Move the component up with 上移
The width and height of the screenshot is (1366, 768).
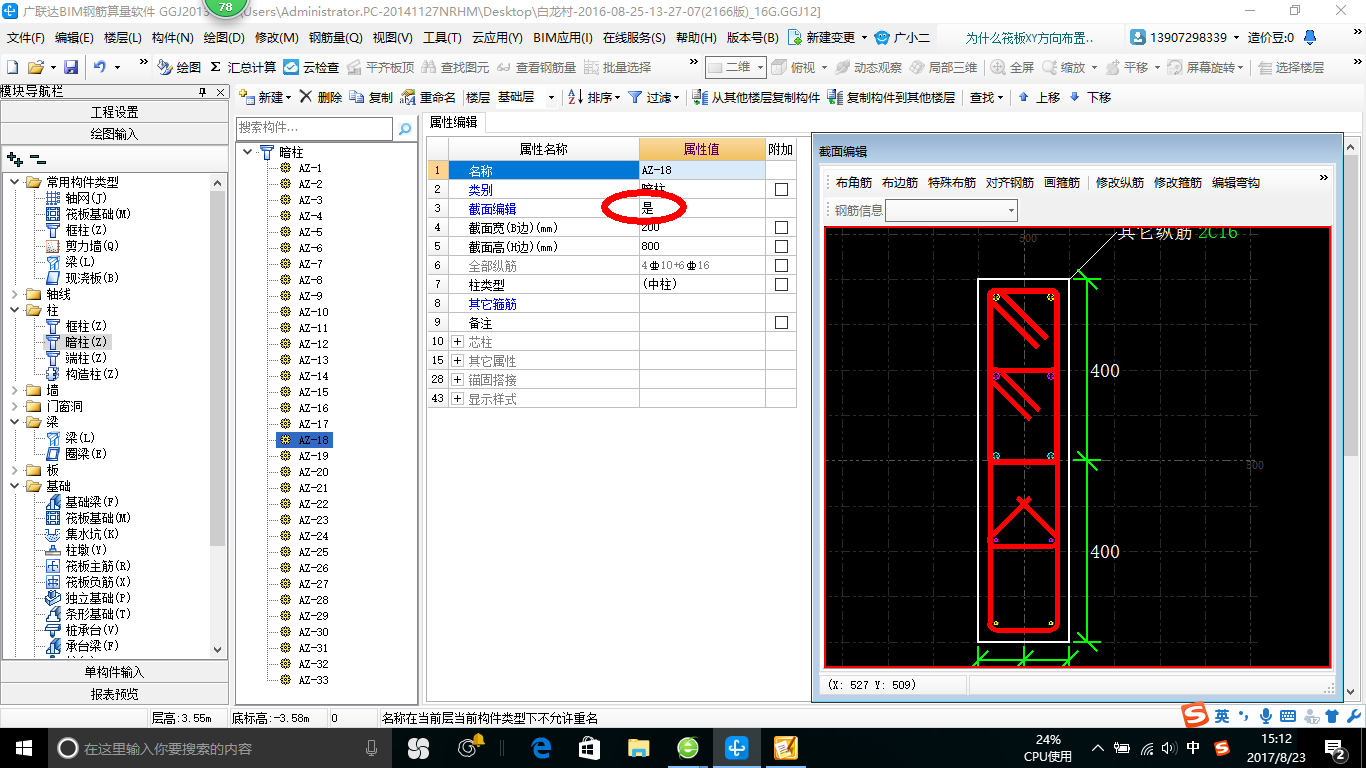1039,97
